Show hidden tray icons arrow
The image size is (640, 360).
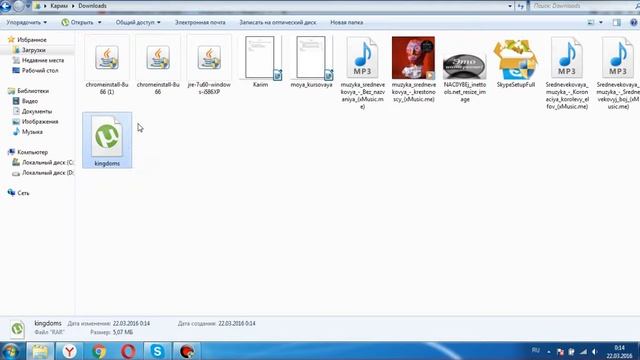pyautogui.click(x=549, y=351)
